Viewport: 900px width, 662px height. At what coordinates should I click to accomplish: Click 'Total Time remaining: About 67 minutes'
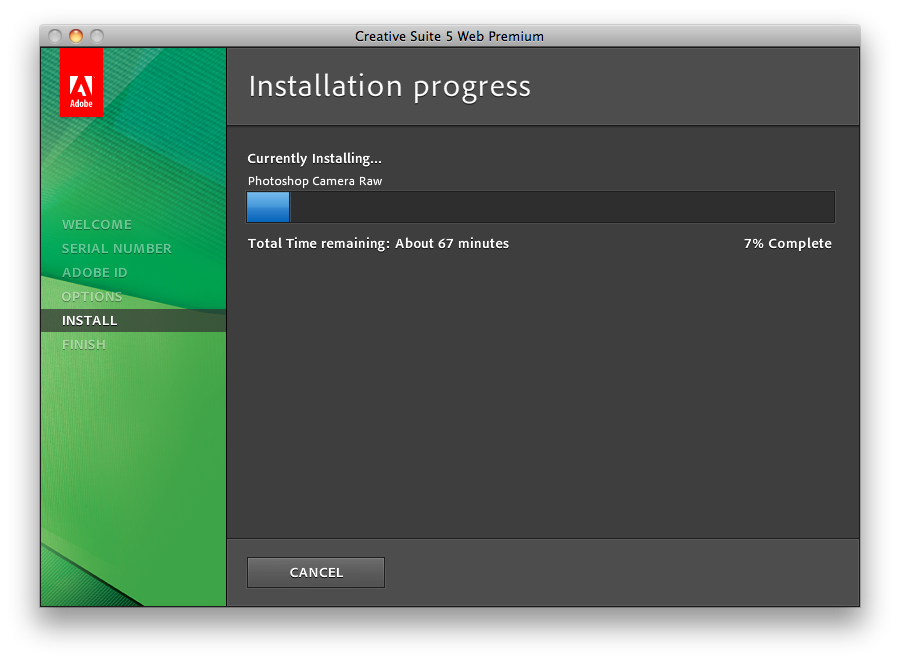pyautogui.click(x=378, y=243)
